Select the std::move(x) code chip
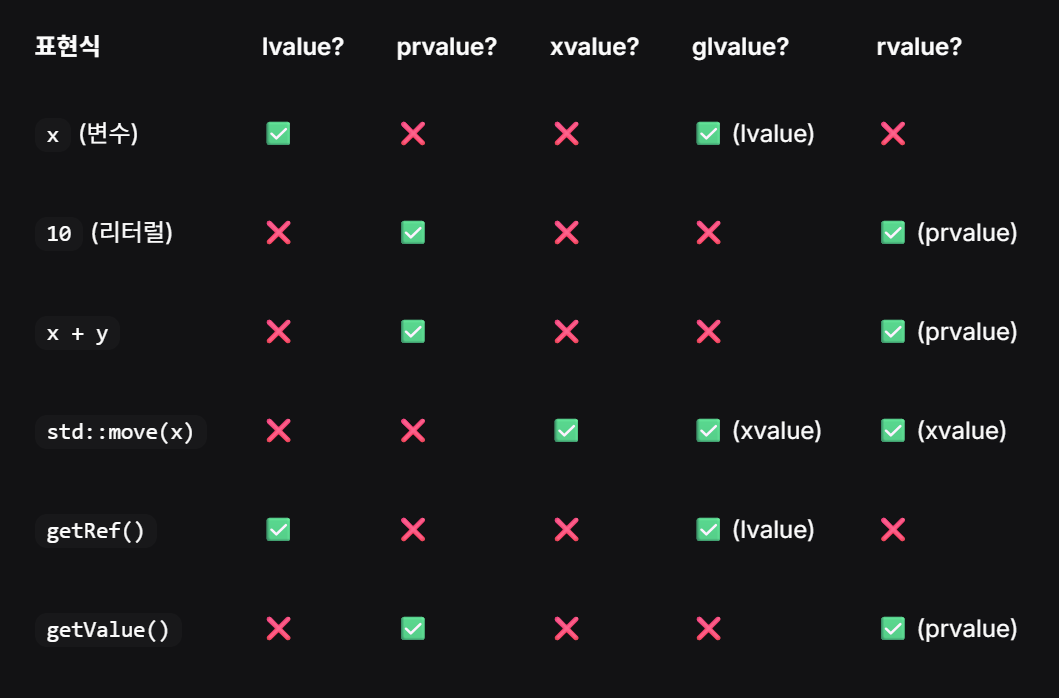1059x698 pixels. 120,432
